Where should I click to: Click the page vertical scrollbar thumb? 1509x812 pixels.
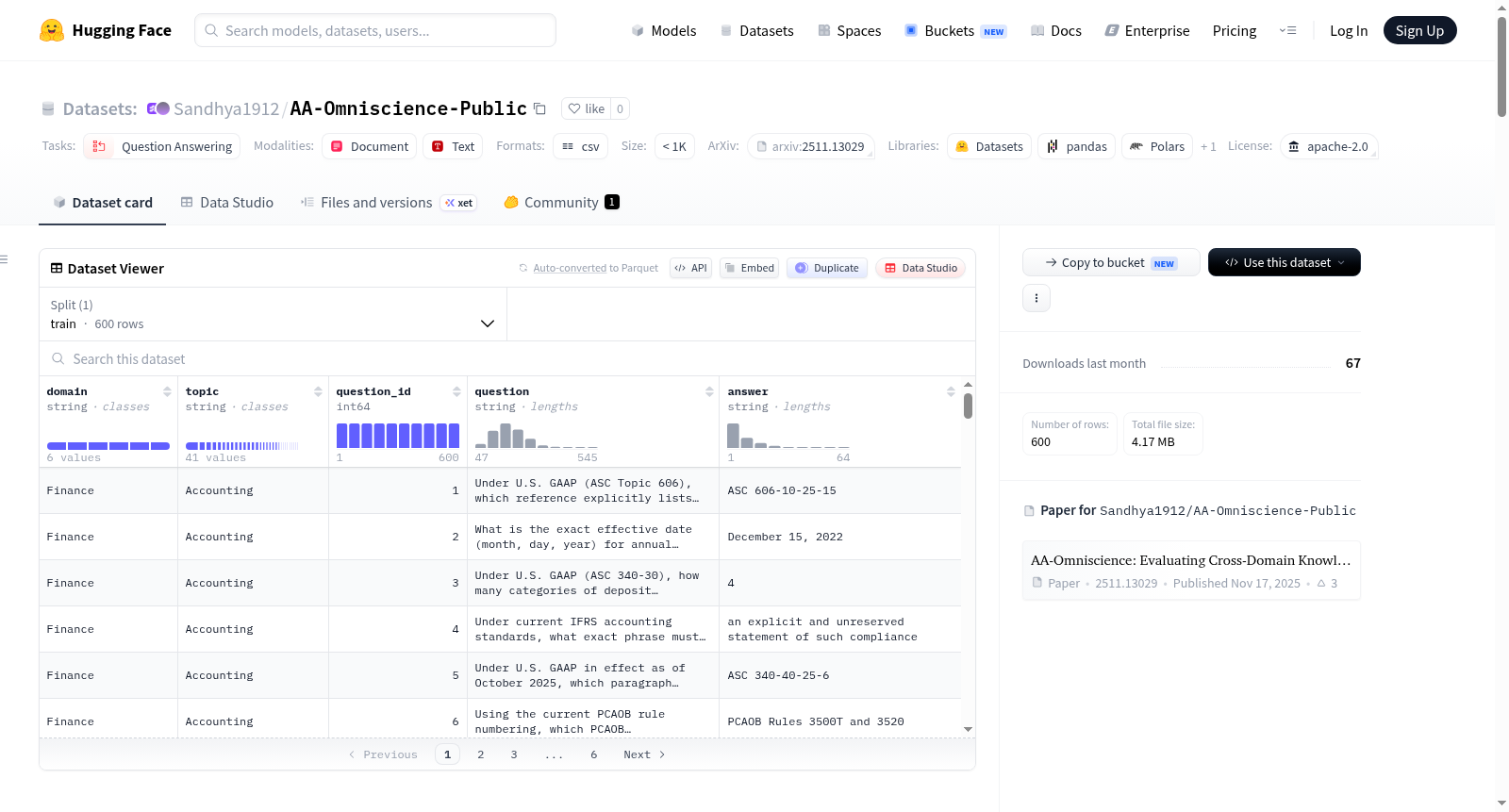1501,66
